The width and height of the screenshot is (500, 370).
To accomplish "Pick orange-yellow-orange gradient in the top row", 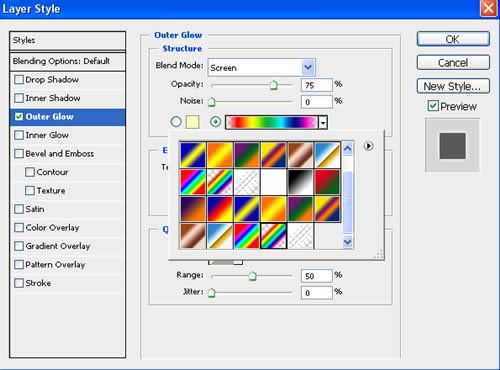I will [x=220, y=155].
